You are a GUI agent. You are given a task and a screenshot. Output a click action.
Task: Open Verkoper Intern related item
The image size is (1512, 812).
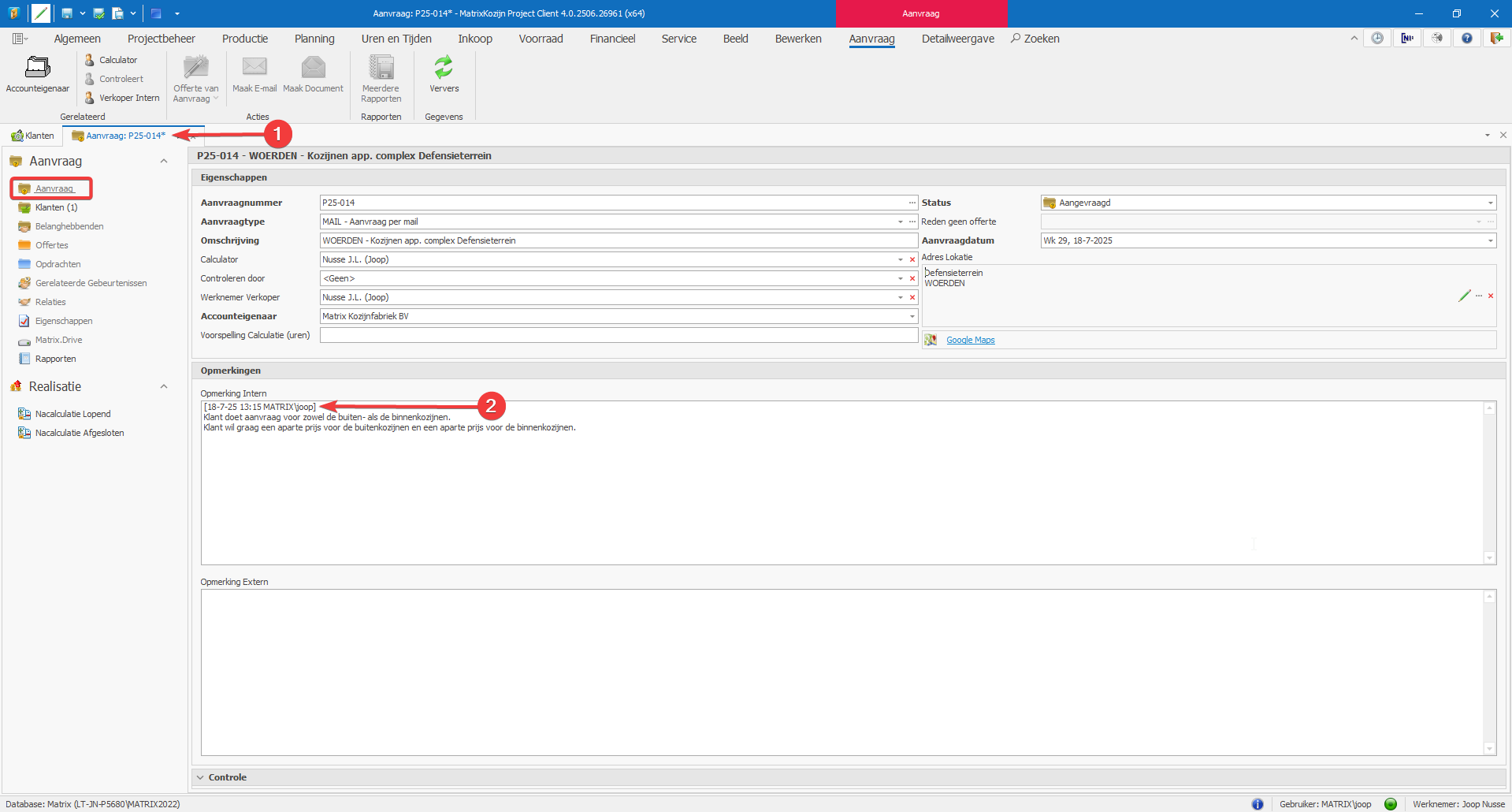(x=122, y=98)
